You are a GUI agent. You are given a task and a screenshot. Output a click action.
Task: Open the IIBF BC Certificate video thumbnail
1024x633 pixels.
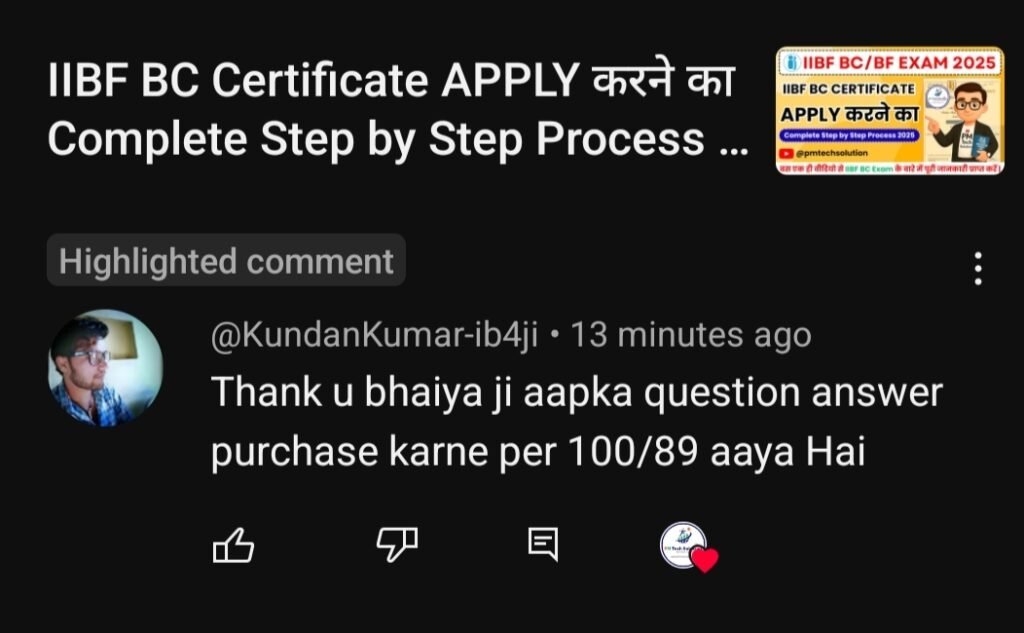(x=890, y=110)
